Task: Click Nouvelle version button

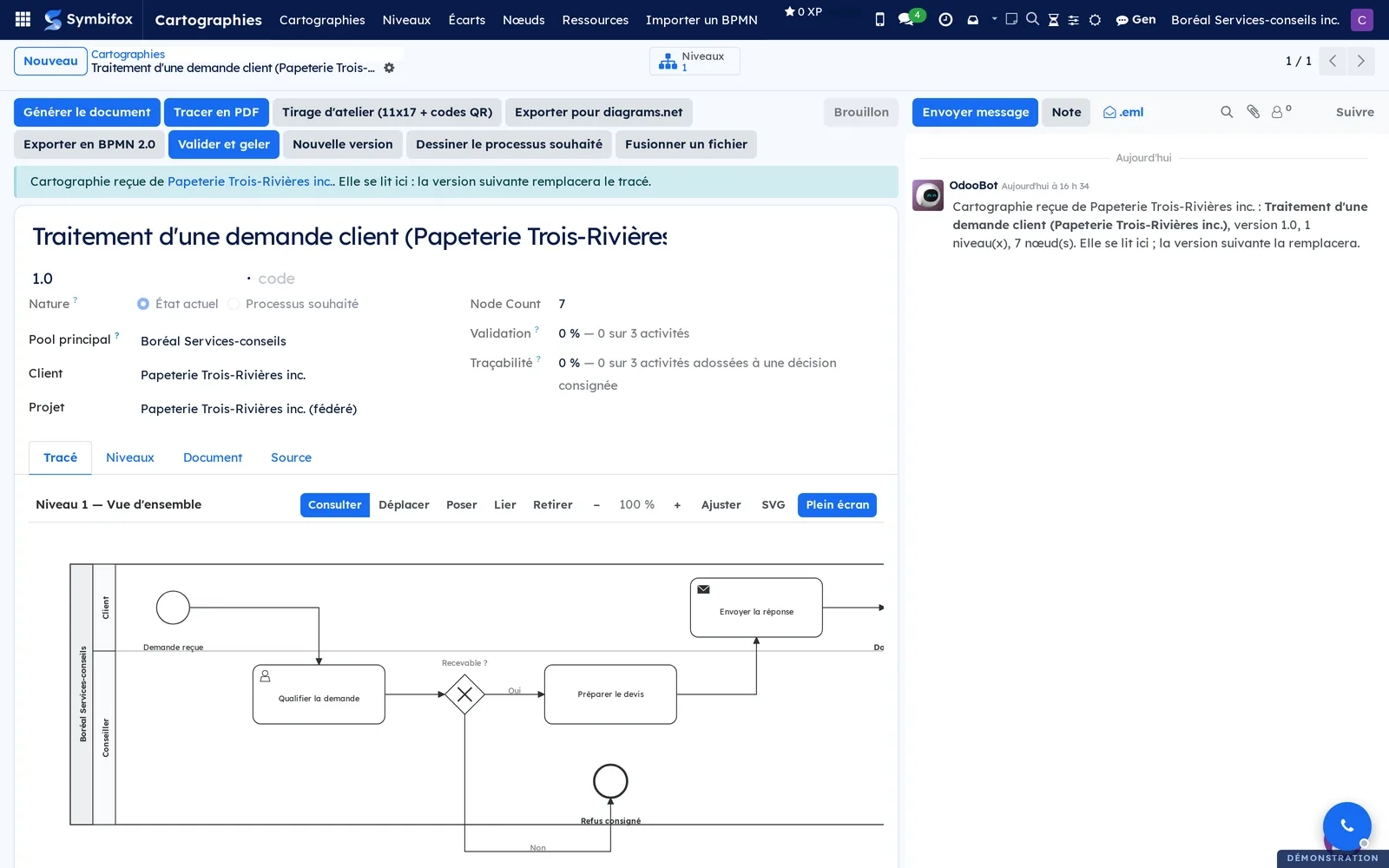Action: point(343,144)
